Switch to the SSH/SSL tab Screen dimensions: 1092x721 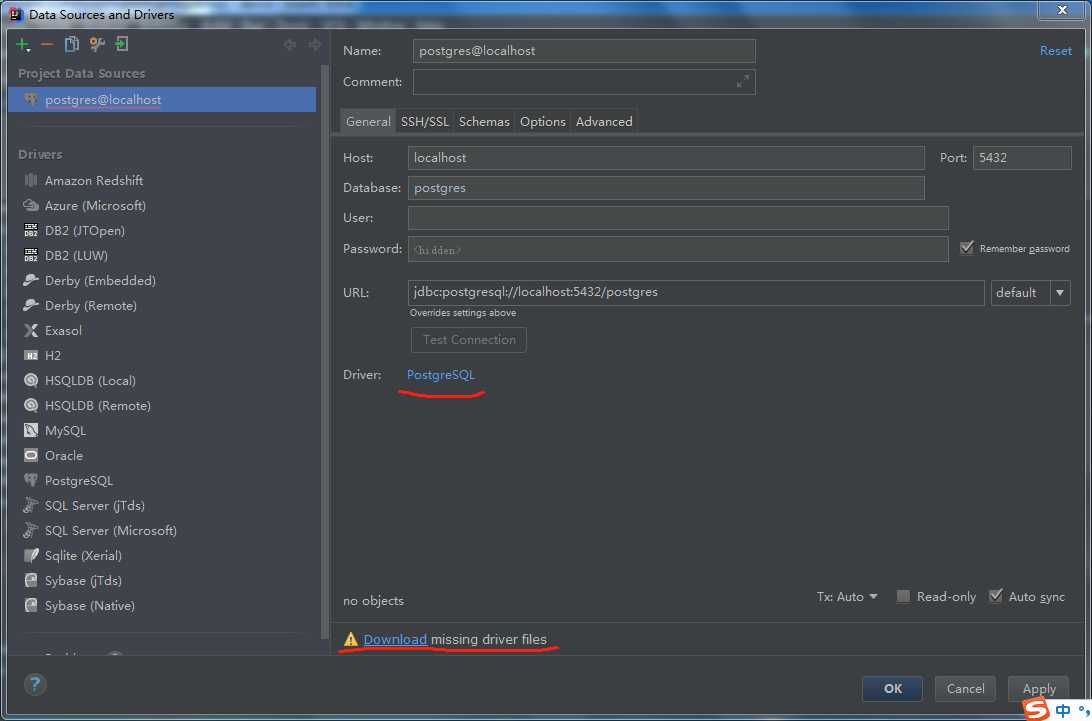pos(424,121)
